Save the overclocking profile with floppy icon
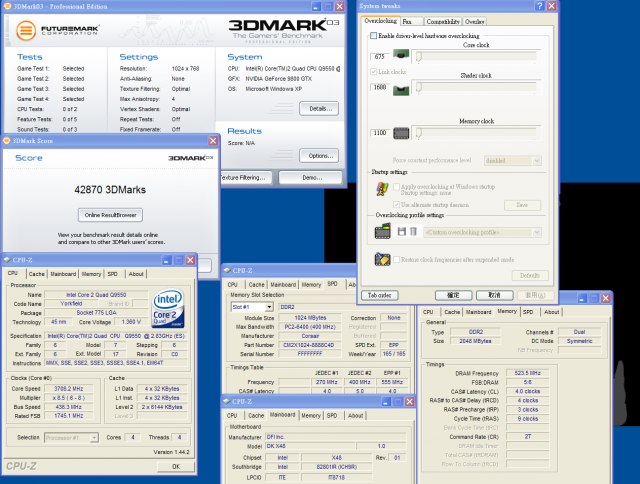The width and height of the screenshot is (640, 484). coord(402,232)
